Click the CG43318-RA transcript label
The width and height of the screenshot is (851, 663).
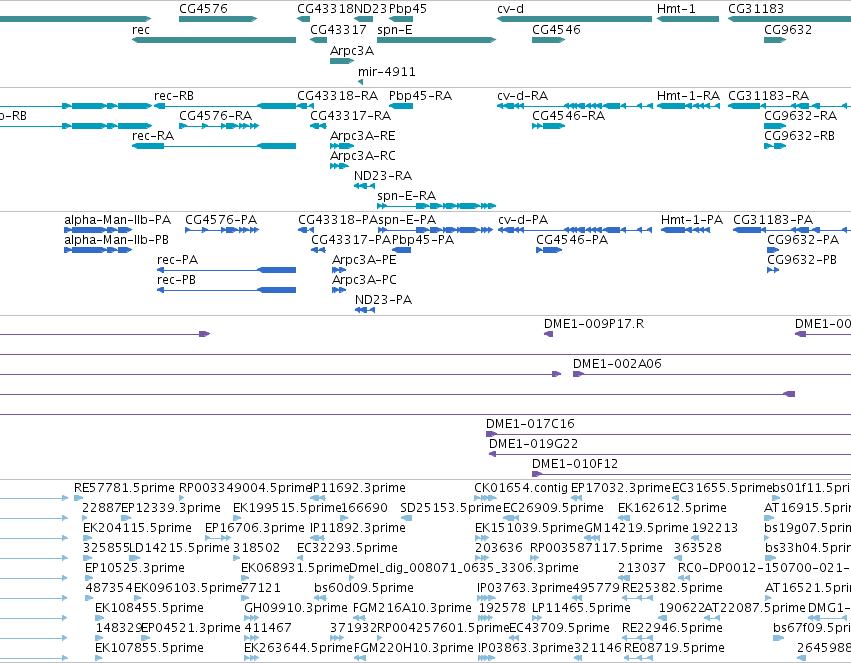point(337,96)
